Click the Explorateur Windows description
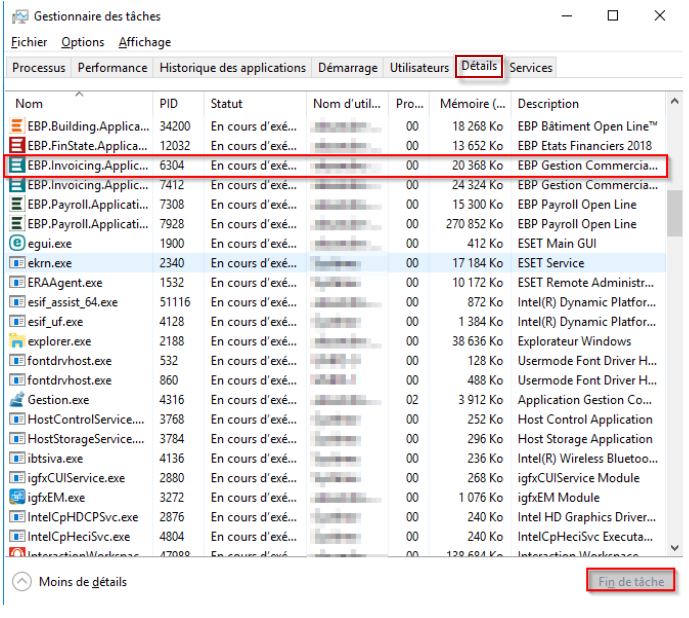689x618 pixels. point(574,341)
